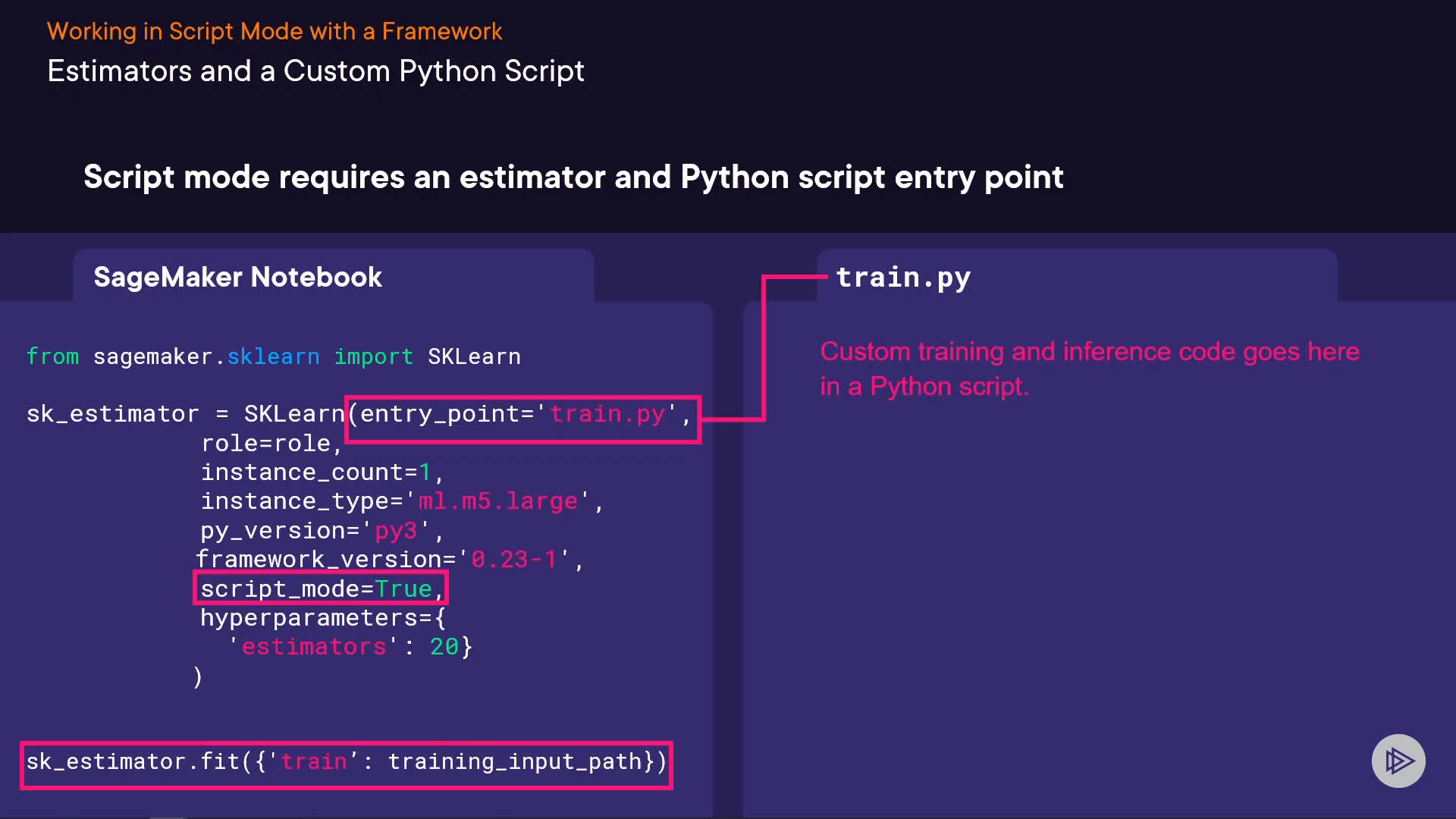Click the framework_version='0.23-1' line

coord(389,560)
